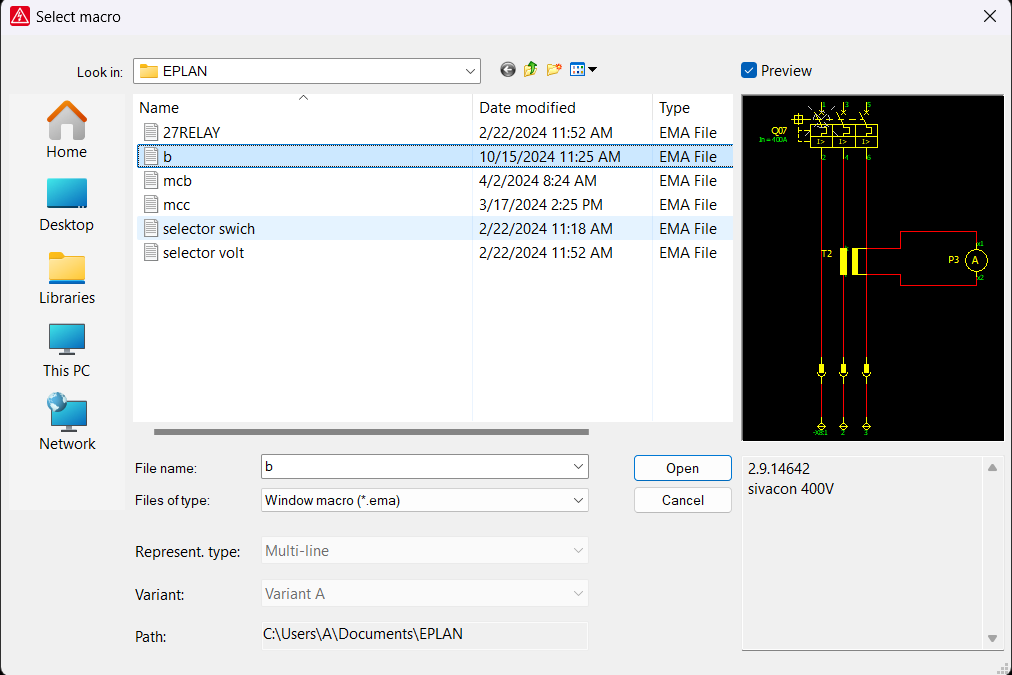
Task: Open This PC in the places bar
Action: 66,350
